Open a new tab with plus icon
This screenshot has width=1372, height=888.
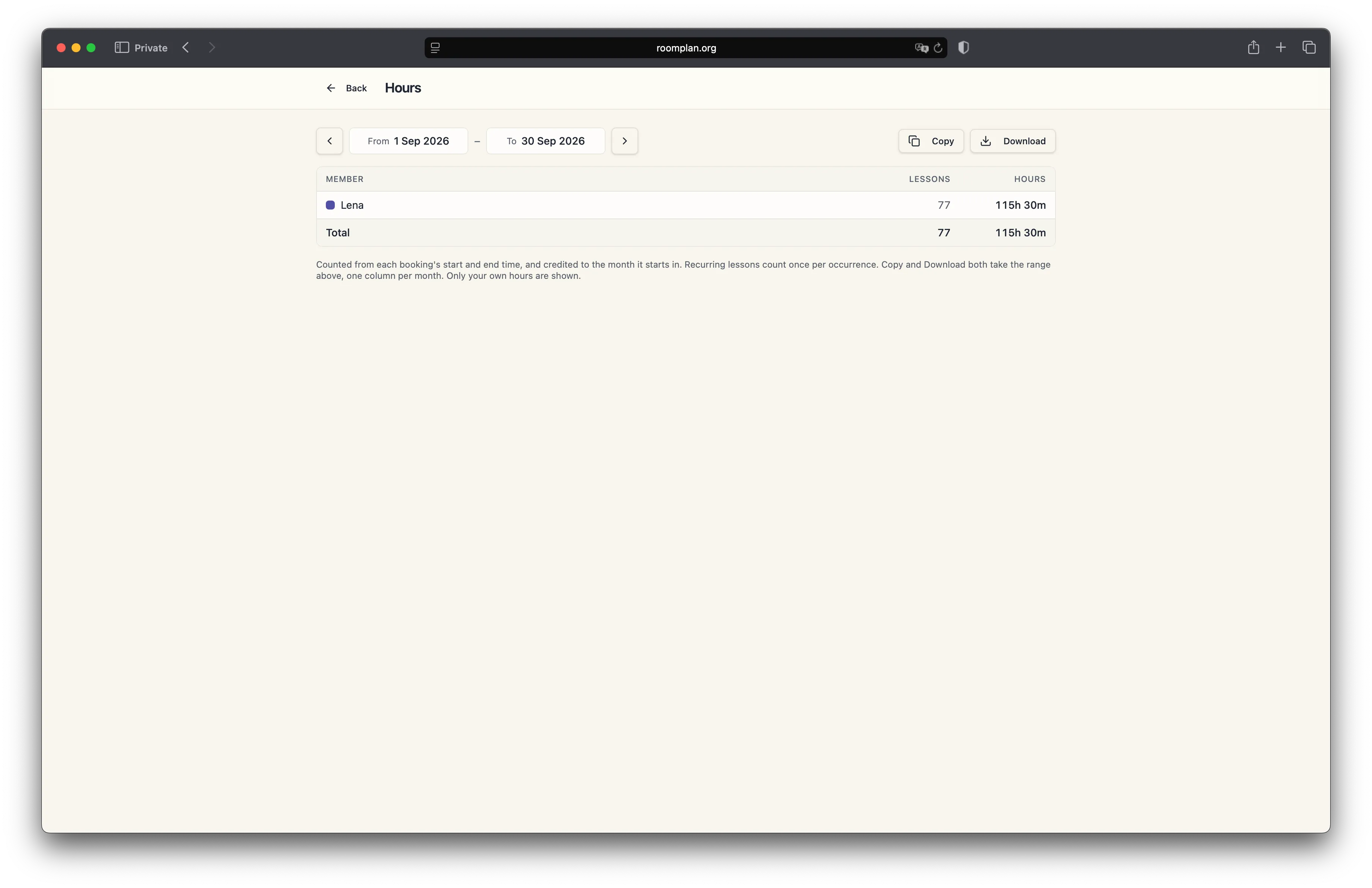point(1281,47)
